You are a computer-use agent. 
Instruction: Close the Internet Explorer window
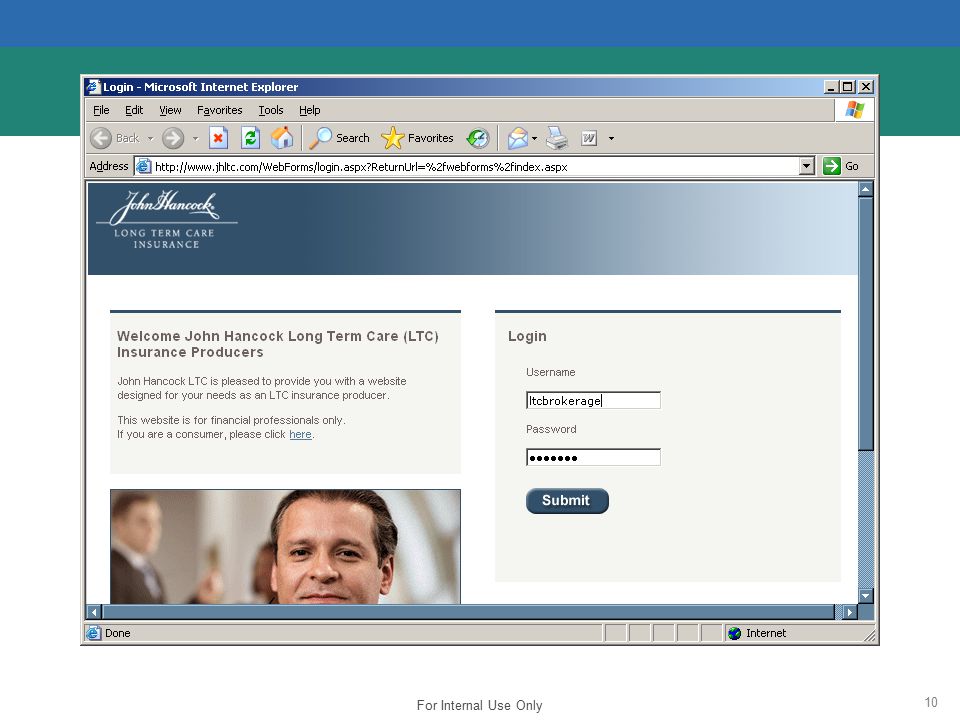(866, 87)
